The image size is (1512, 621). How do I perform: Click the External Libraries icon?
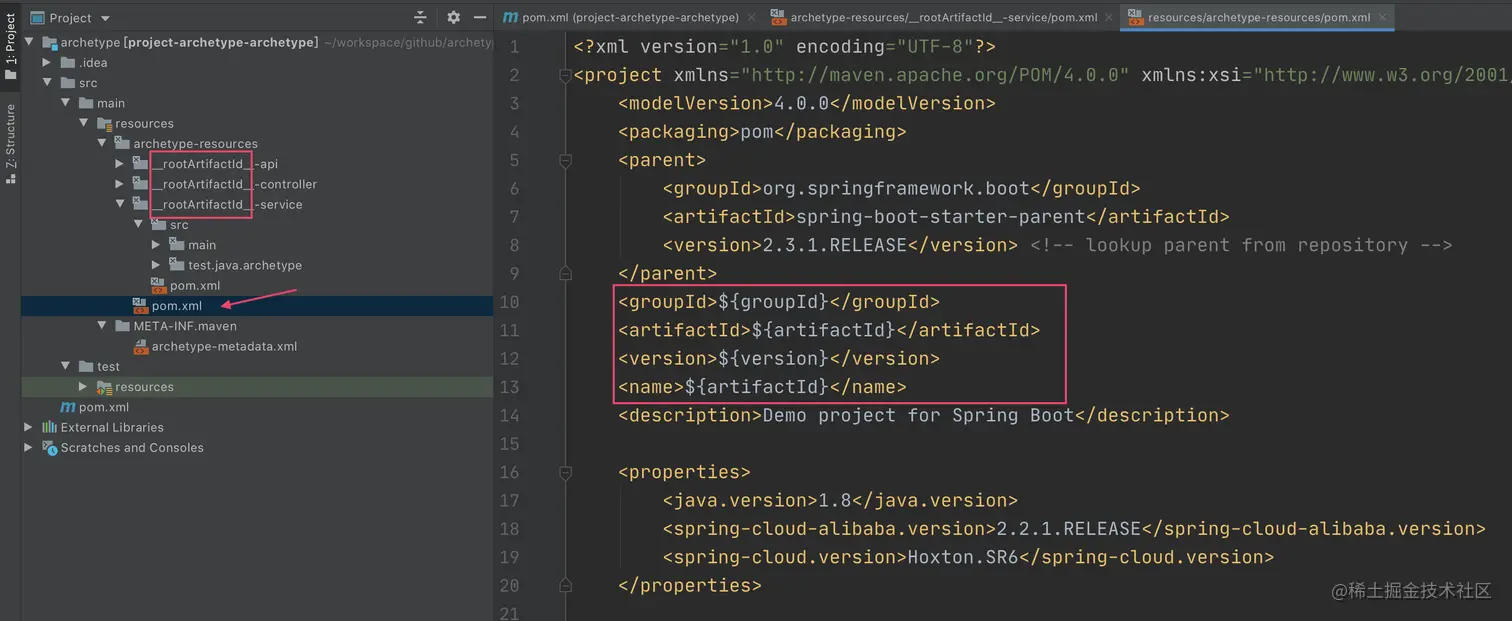click(49, 427)
